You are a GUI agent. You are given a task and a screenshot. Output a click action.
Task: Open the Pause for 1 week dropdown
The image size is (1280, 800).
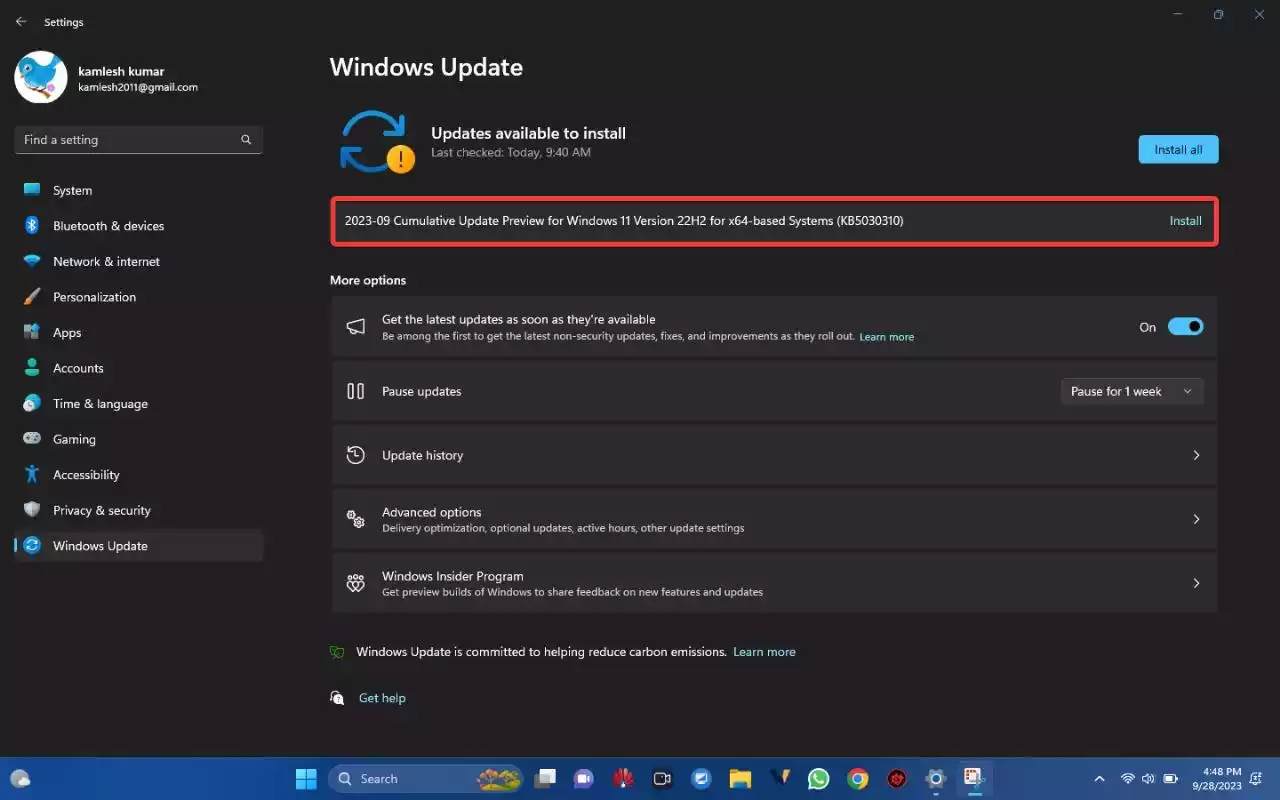point(1131,391)
